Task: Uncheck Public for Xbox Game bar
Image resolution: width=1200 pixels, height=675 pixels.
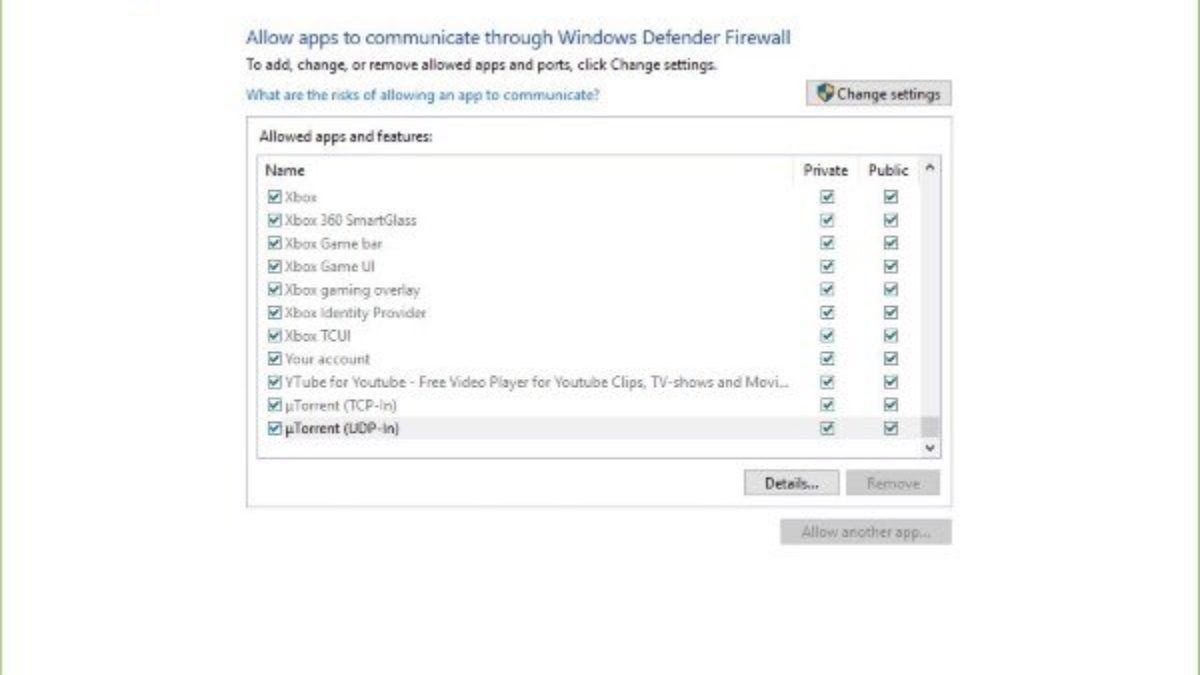Action: pos(891,243)
